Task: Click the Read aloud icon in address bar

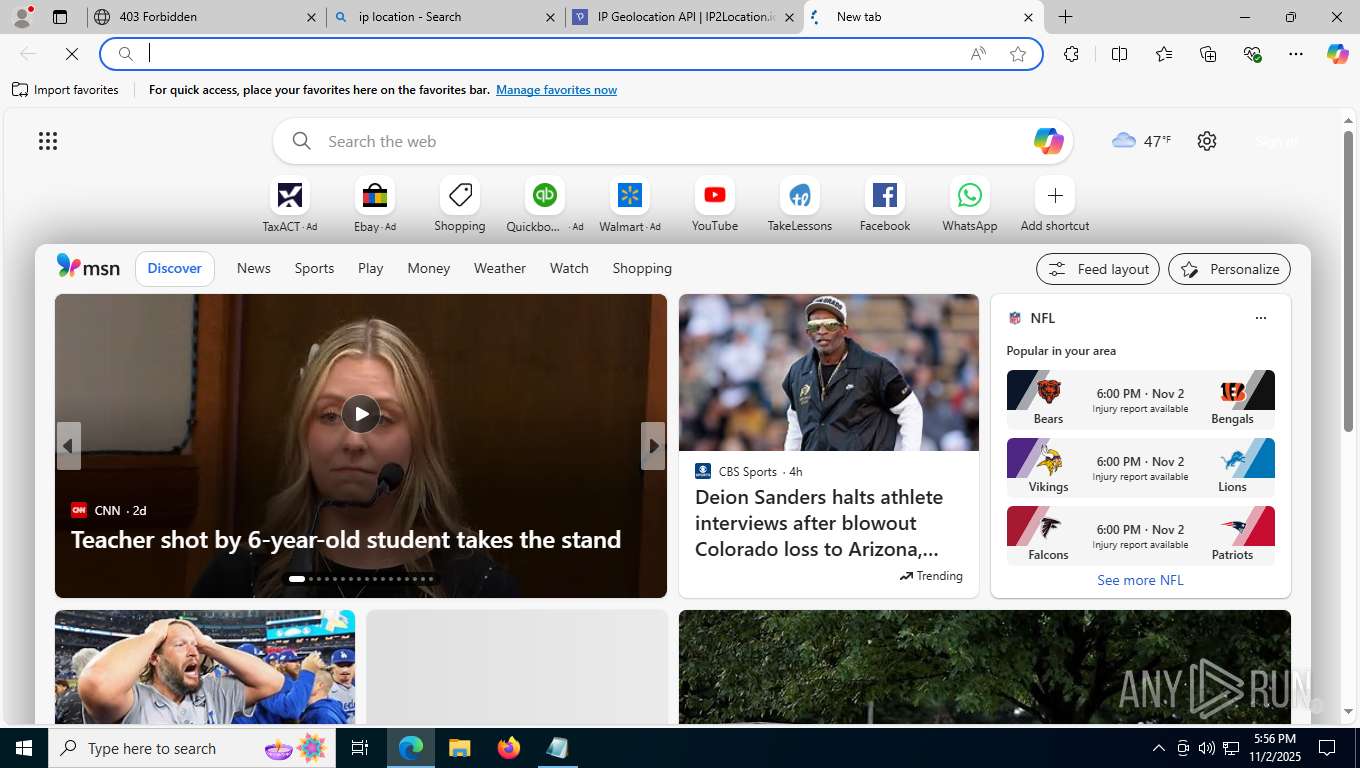Action: pos(978,54)
